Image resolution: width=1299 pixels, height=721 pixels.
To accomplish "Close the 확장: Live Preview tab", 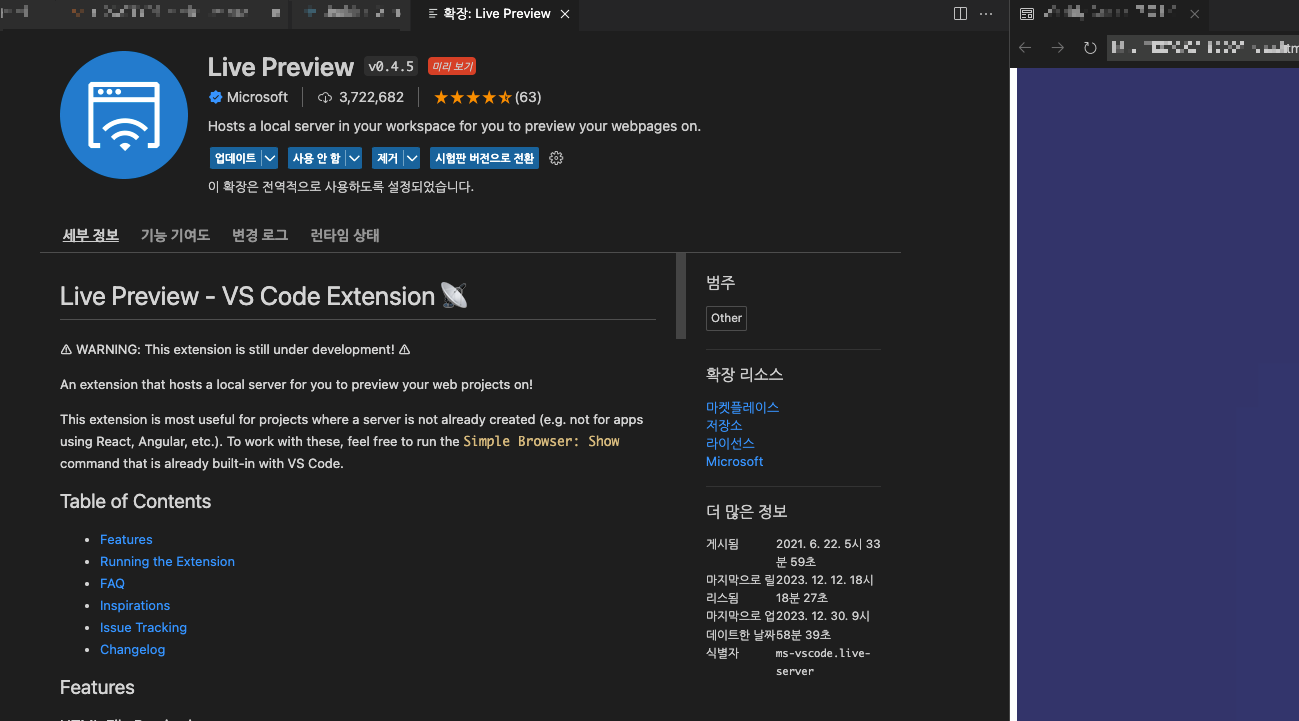I will point(565,14).
